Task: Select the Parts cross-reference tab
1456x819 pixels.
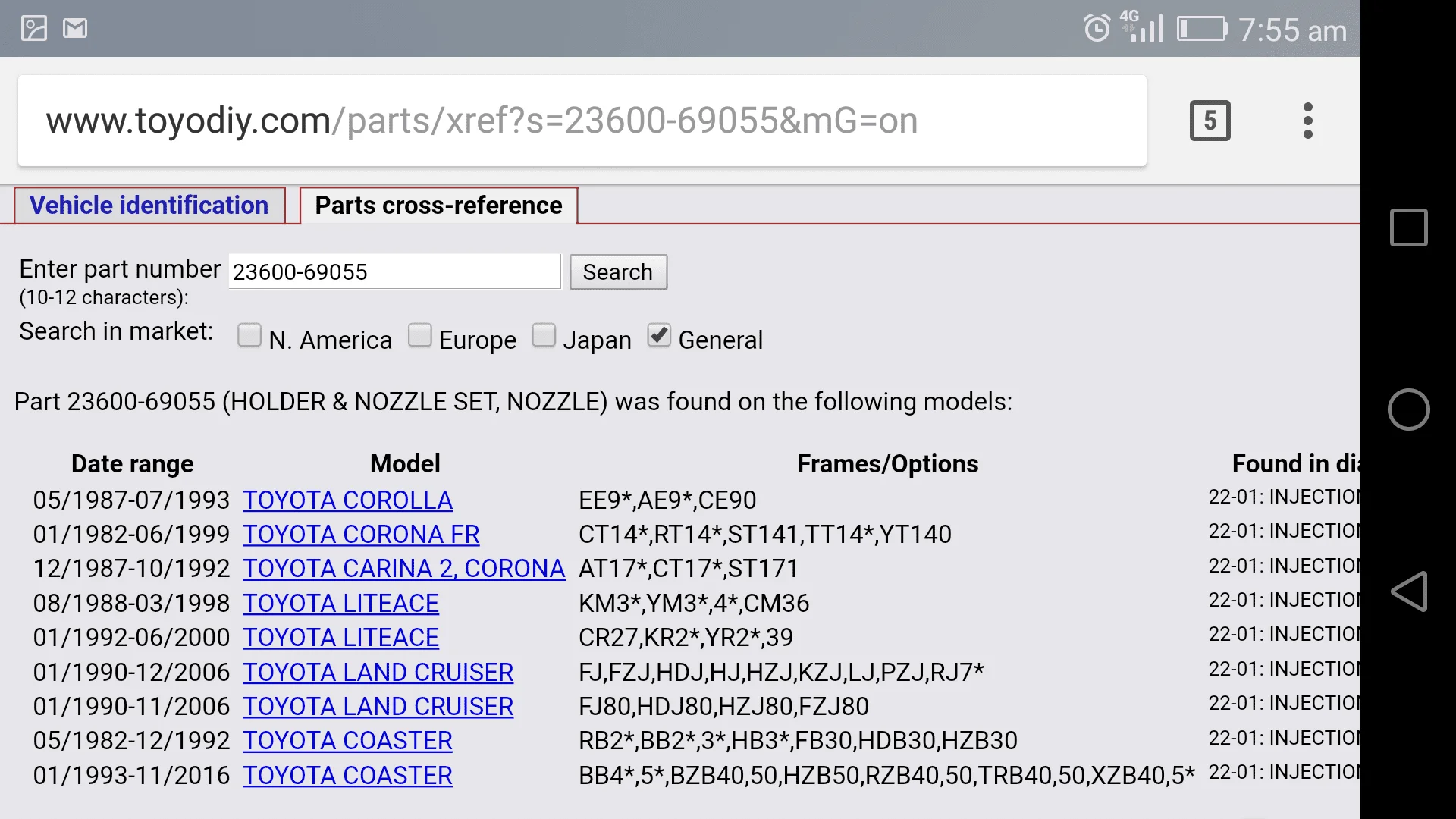Action: pyautogui.click(x=438, y=206)
